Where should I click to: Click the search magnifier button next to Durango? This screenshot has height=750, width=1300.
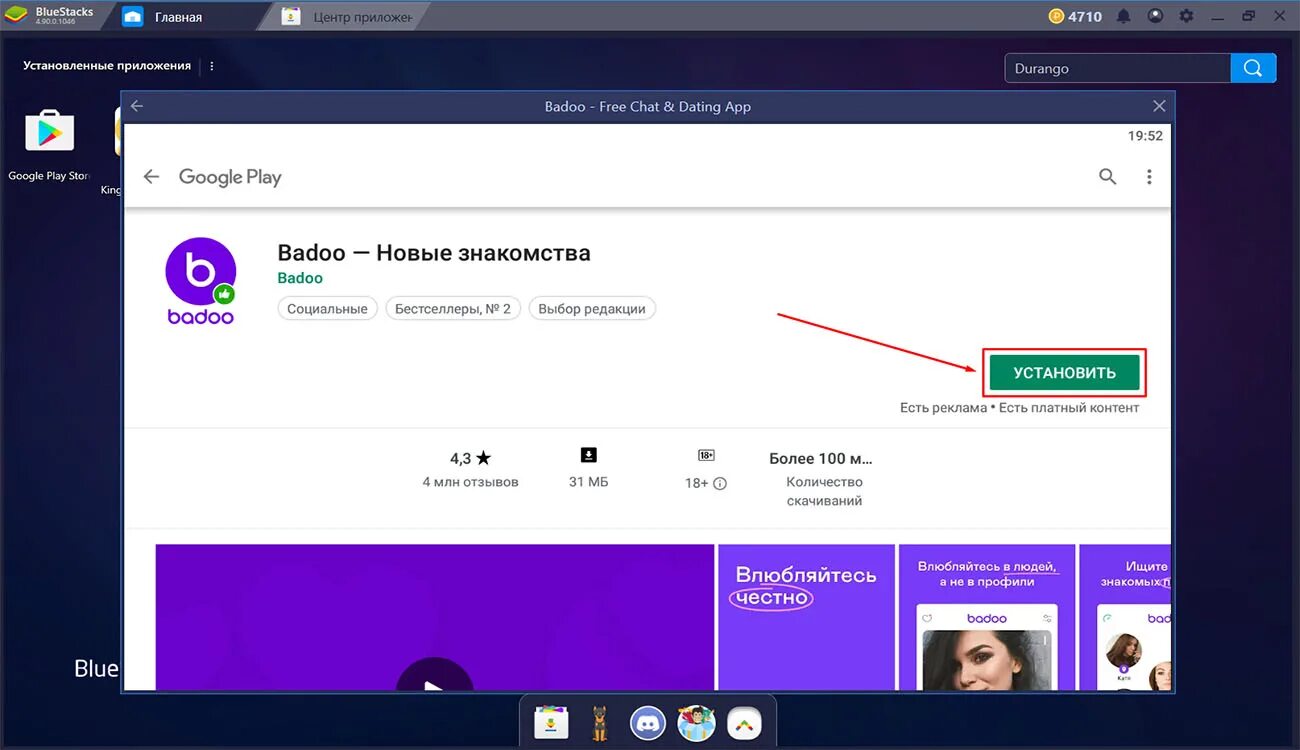1253,68
